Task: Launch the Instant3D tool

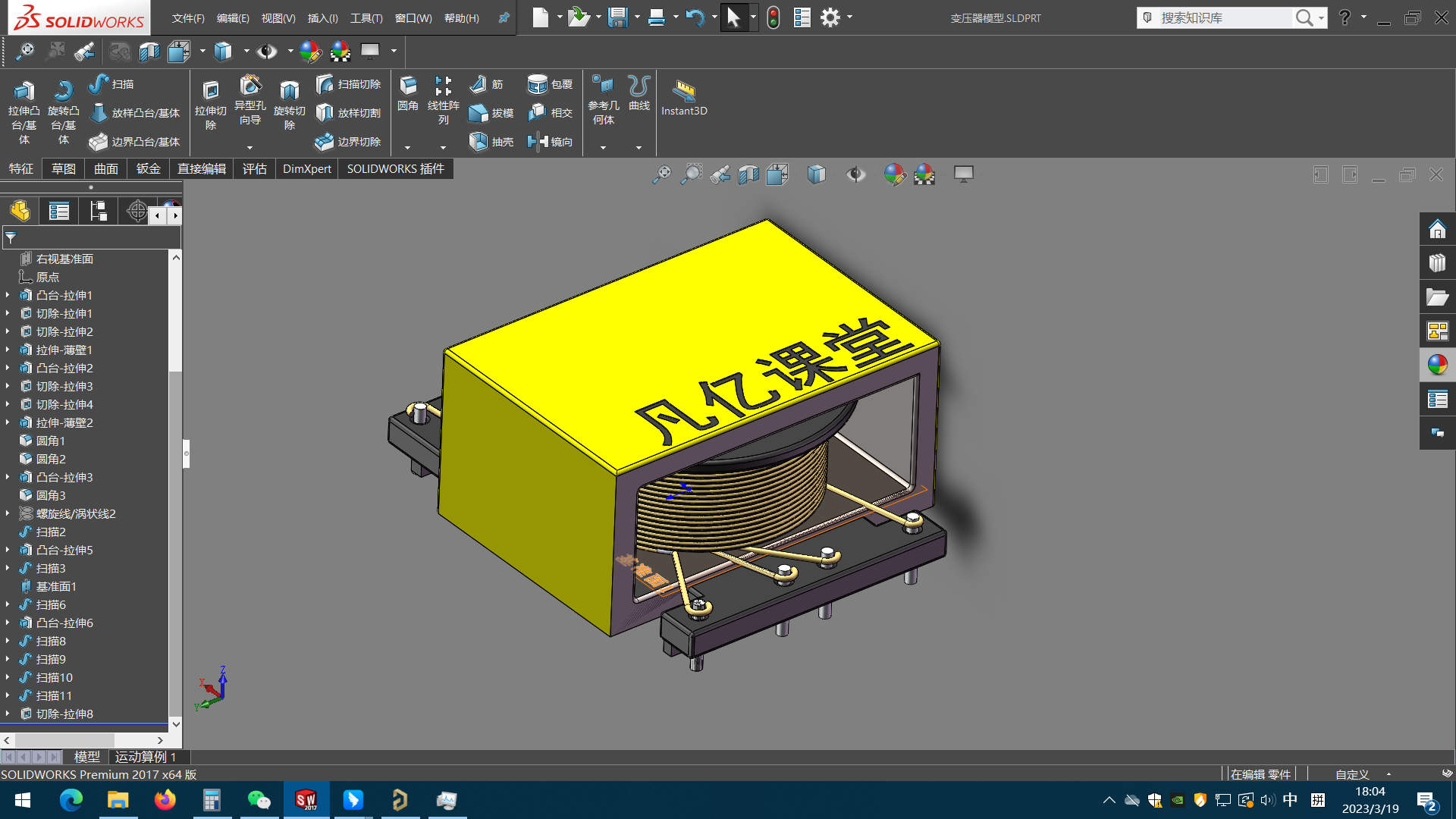Action: click(684, 98)
